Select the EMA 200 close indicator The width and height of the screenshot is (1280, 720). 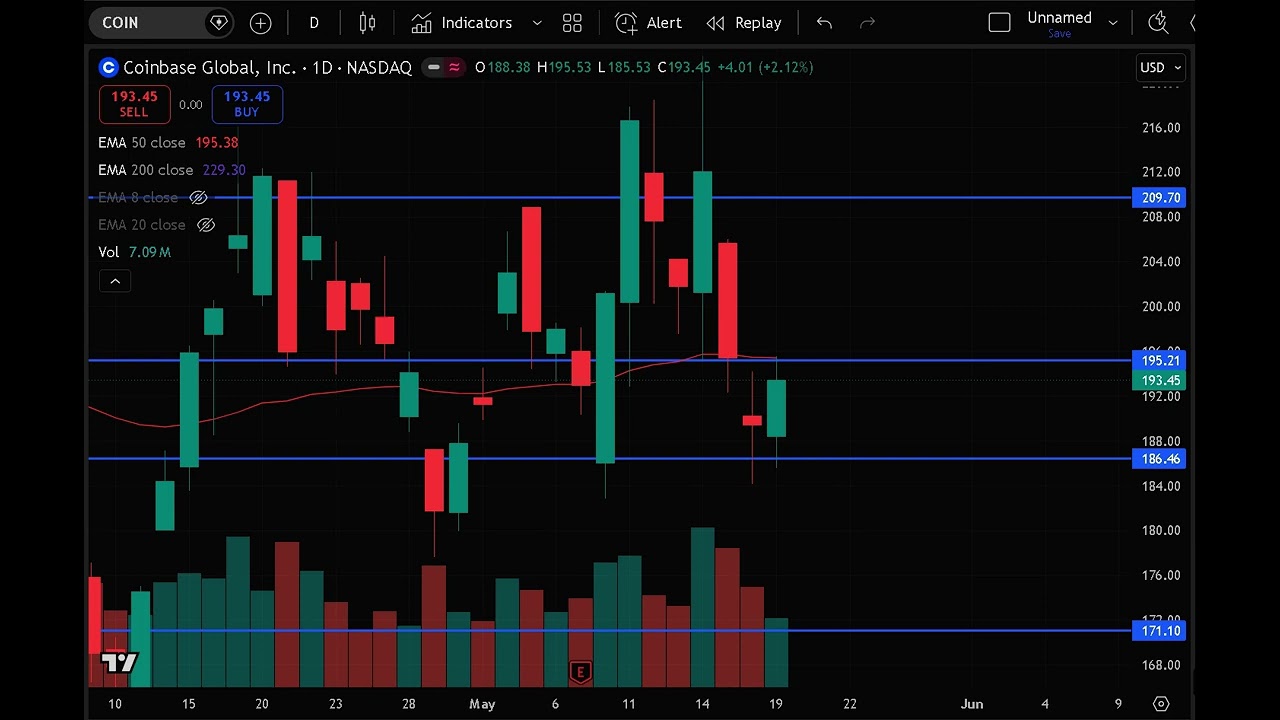click(x=146, y=170)
